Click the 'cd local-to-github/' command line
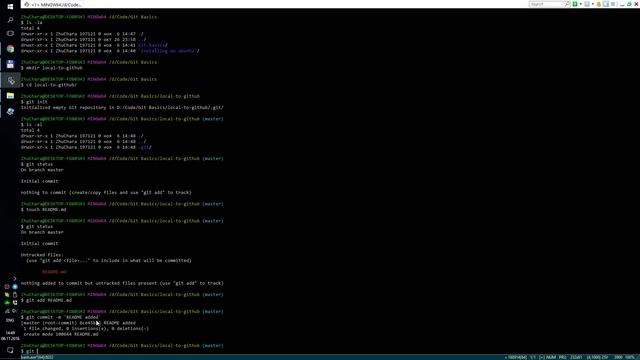The image size is (640, 360). tap(49, 85)
